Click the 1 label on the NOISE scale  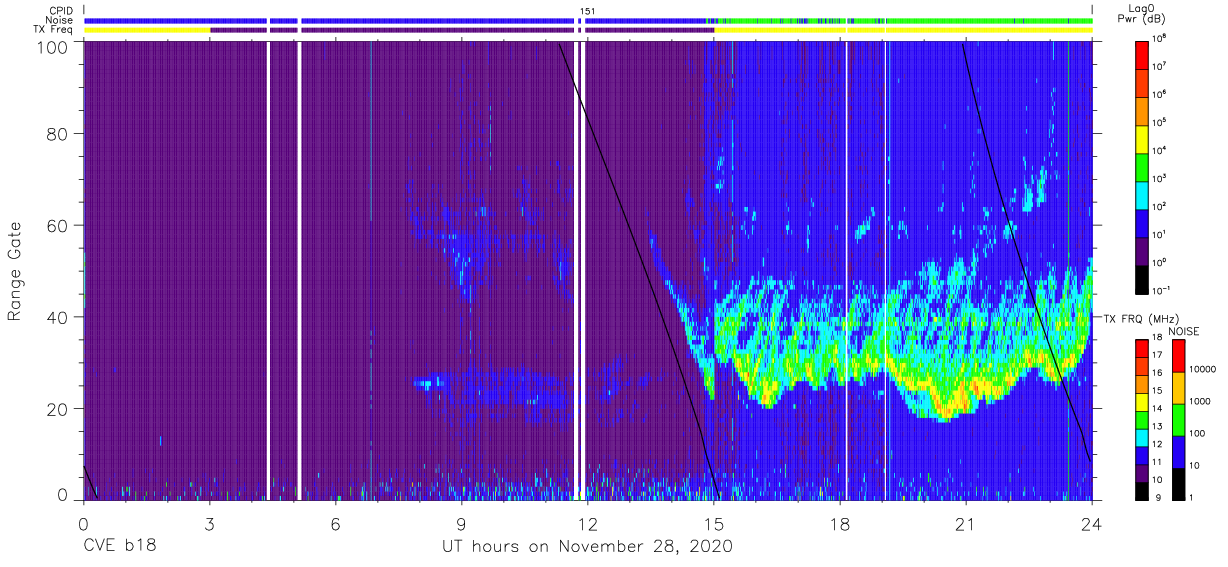(x=1190, y=497)
